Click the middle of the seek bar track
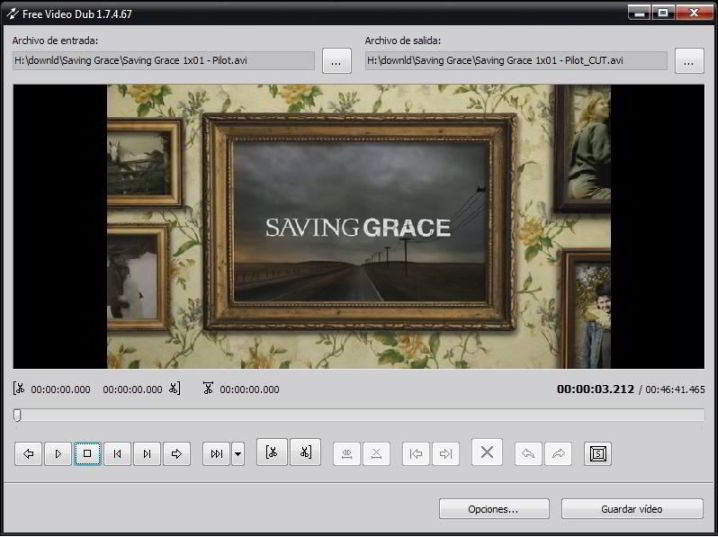The image size is (718, 537). point(359,415)
